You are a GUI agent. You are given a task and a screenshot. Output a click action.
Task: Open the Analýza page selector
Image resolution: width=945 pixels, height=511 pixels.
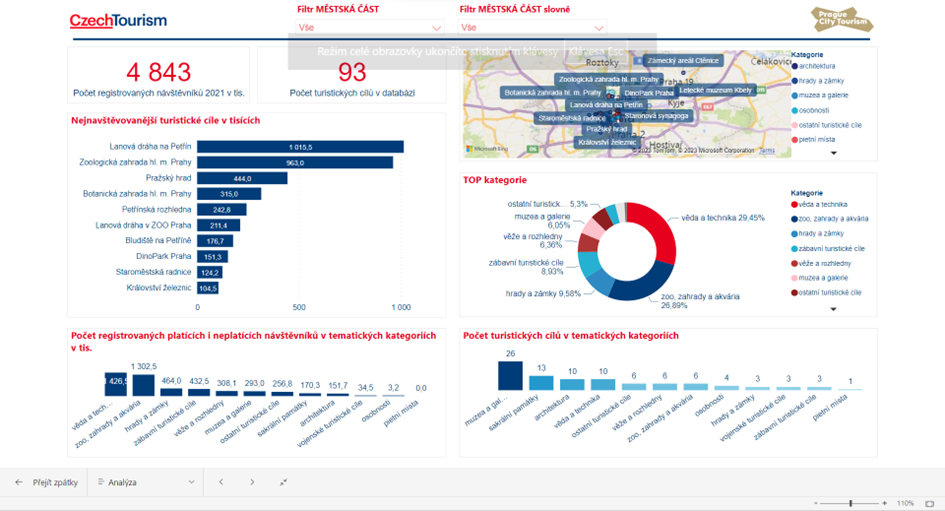(146, 482)
